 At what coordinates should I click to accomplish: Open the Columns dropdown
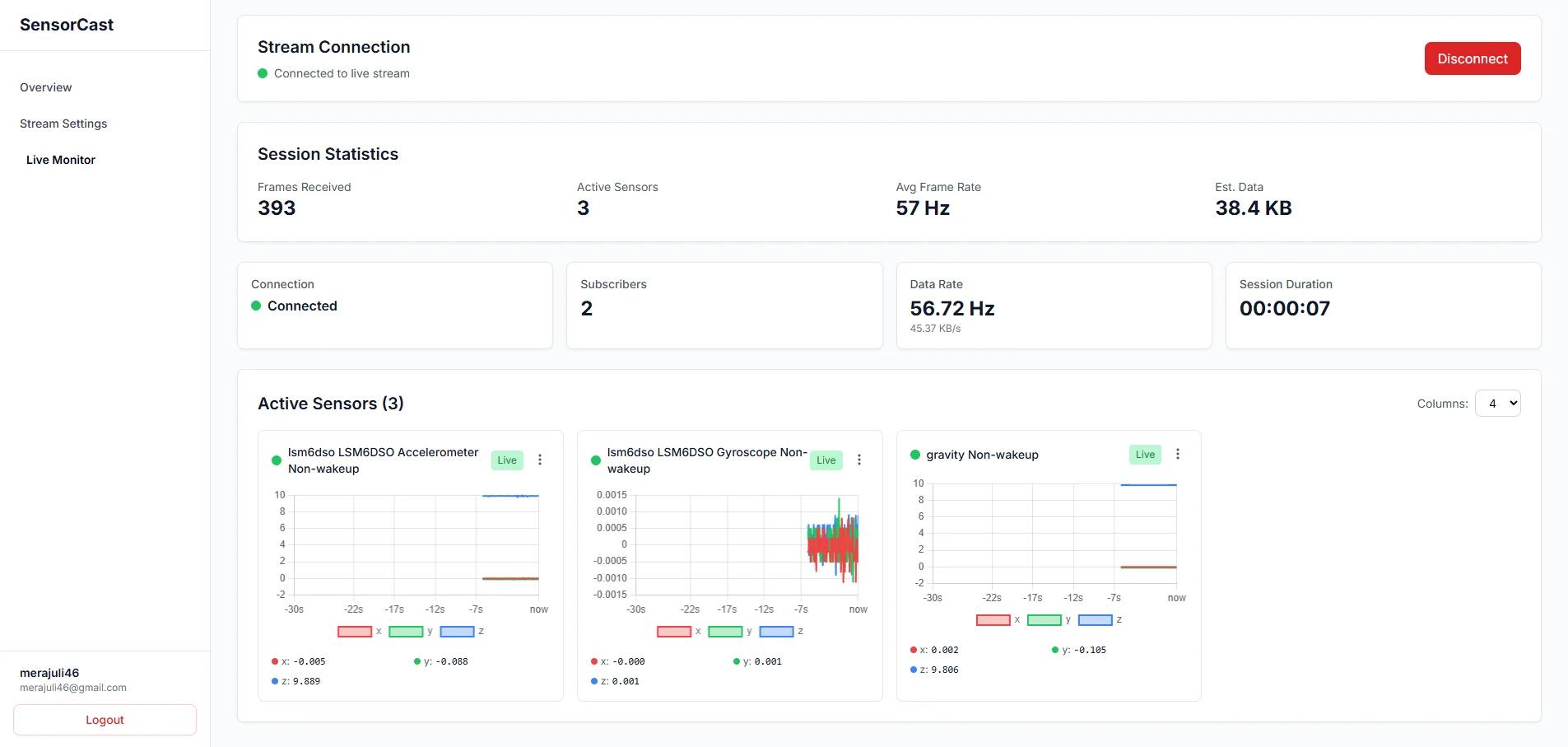click(x=1498, y=403)
